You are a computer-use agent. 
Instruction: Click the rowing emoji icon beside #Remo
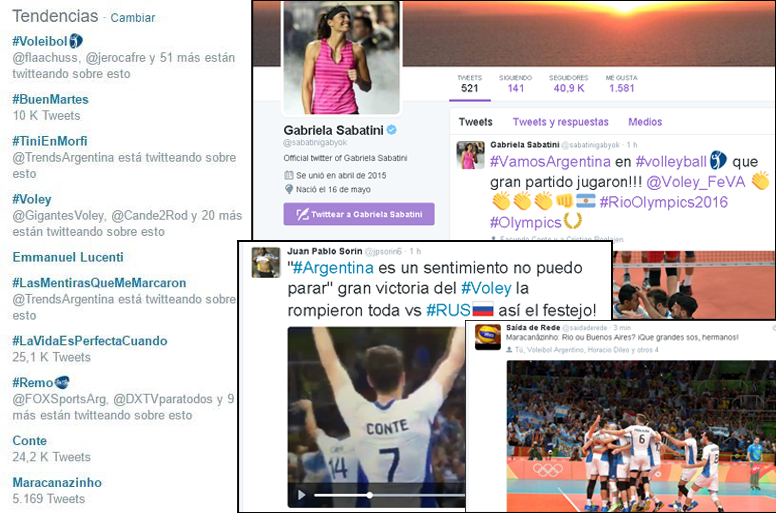point(62,382)
